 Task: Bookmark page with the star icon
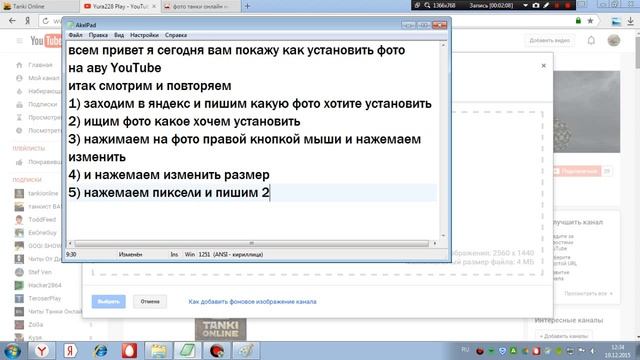pos(590,21)
